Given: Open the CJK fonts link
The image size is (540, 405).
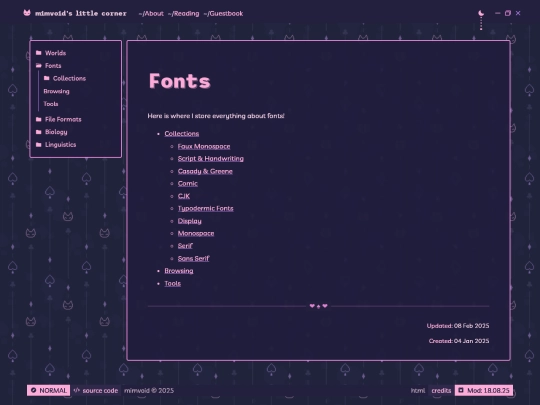Looking at the screenshot, I should [184, 196].
